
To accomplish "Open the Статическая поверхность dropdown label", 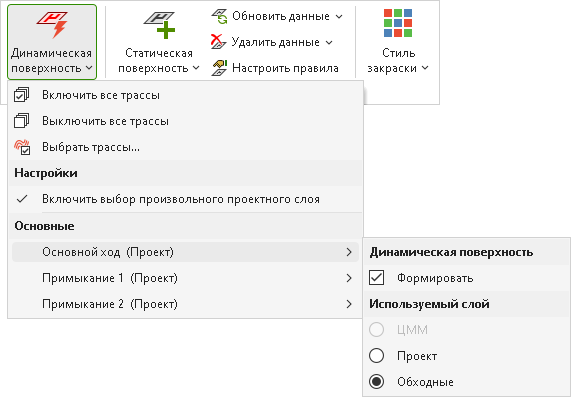I will click(159, 60).
